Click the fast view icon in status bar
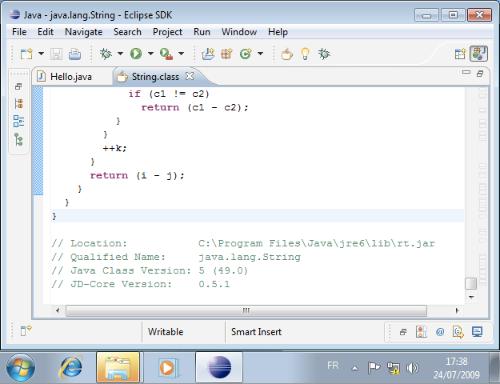500x384 pixels. coord(26,331)
